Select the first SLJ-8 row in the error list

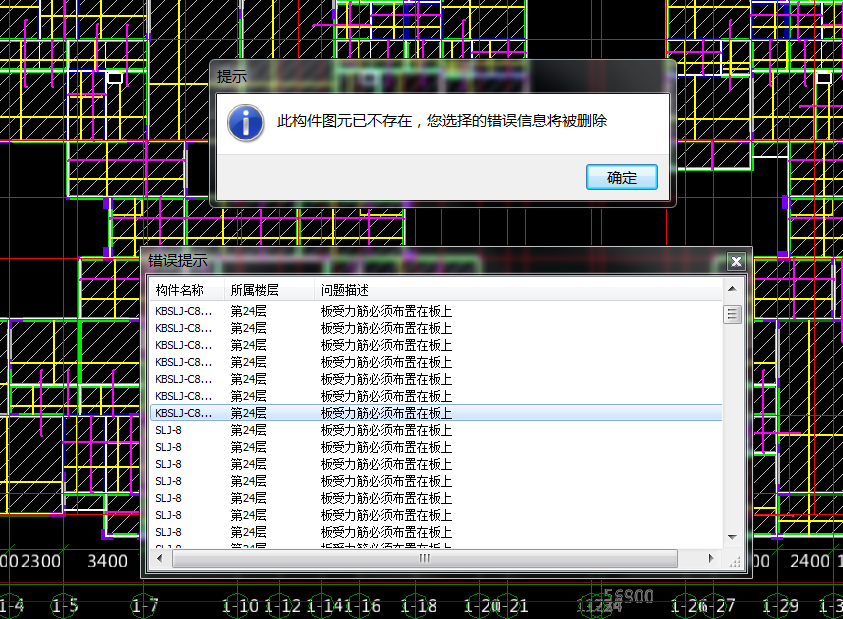click(x=437, y=430)
